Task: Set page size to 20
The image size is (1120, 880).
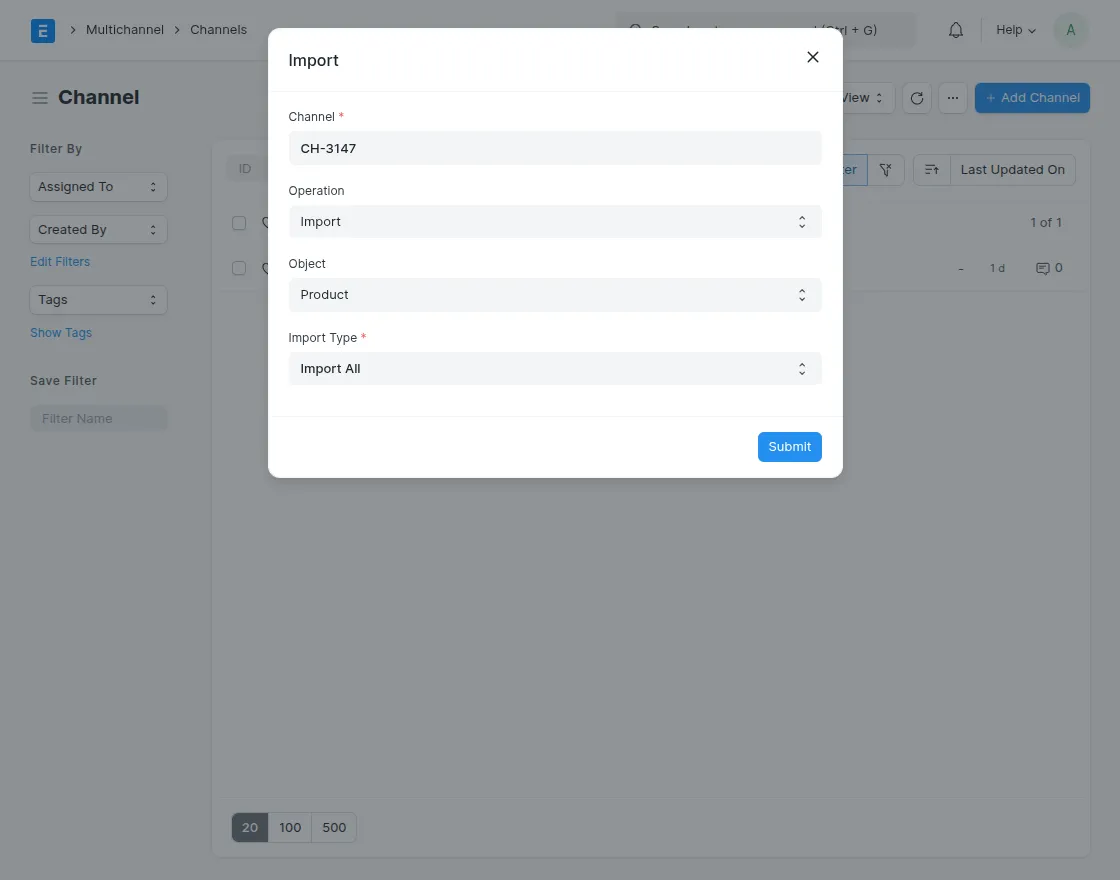Action: [249, 827]
